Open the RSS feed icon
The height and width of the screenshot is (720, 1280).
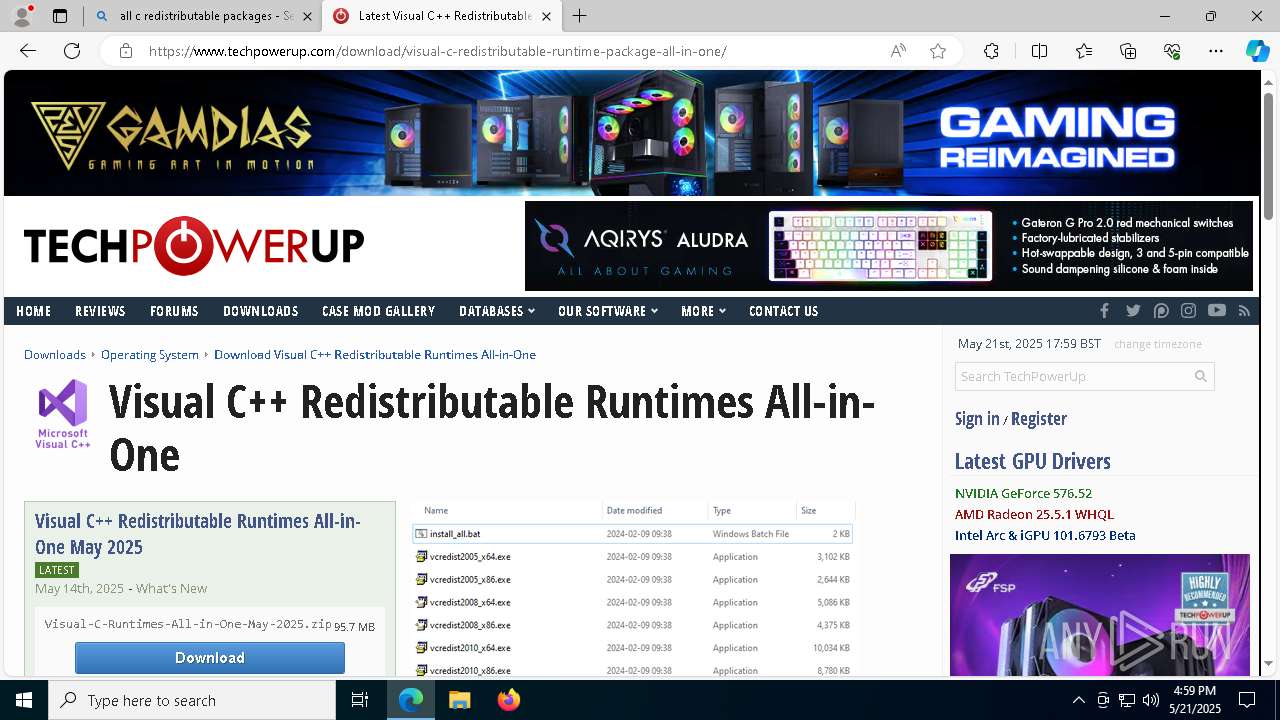coord(1245,311)
